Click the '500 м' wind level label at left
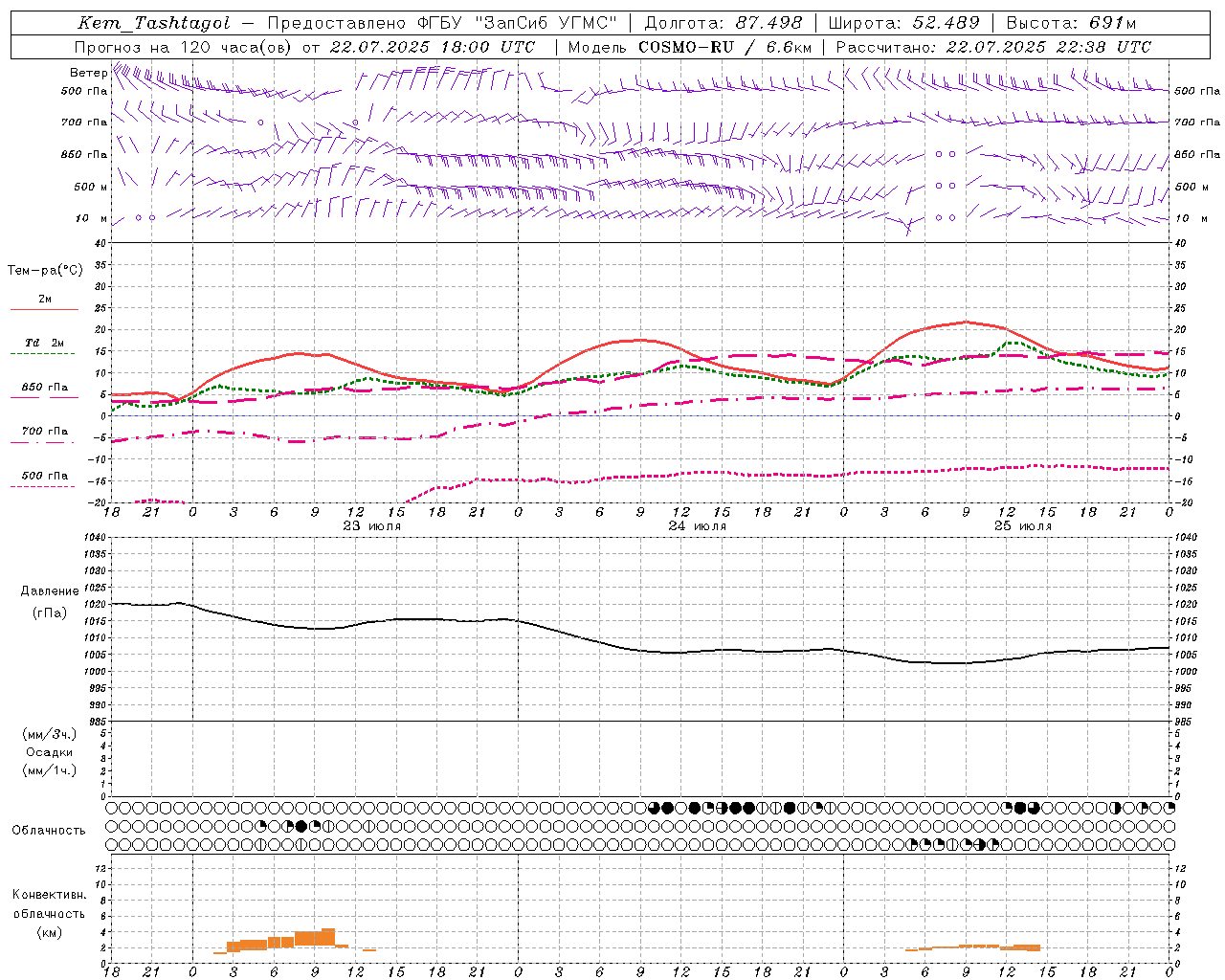Screen dimensions: 1225x980 click(91, 187)
